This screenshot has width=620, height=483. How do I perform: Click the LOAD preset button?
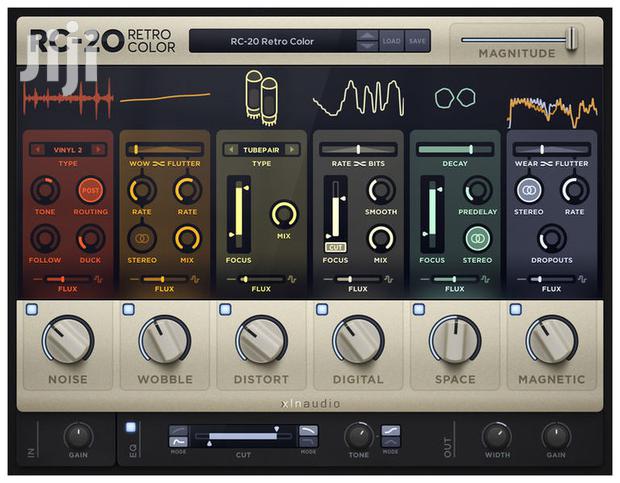(x=391, y=41)
